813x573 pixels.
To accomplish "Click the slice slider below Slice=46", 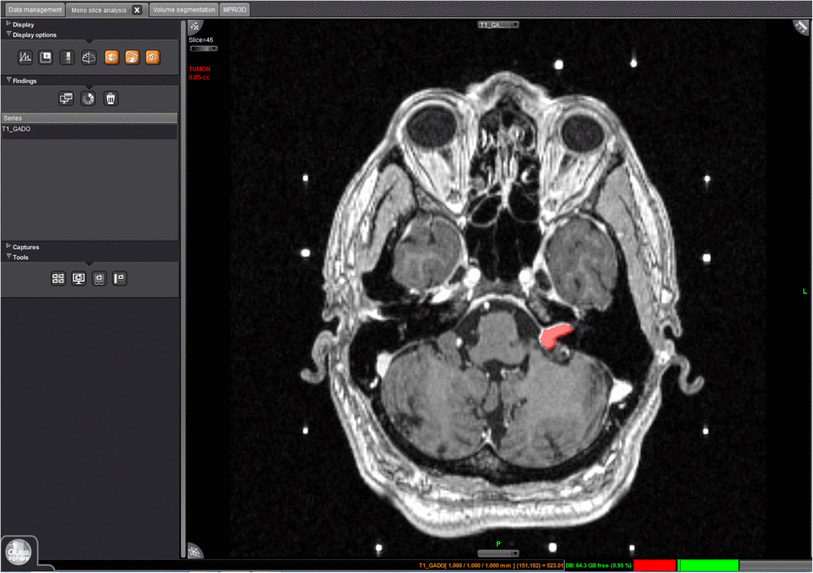I will coord(203,48).
